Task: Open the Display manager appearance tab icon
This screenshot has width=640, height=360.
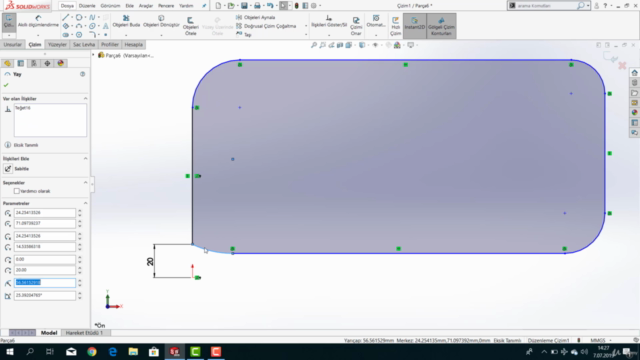Action: tap(61, 63)
